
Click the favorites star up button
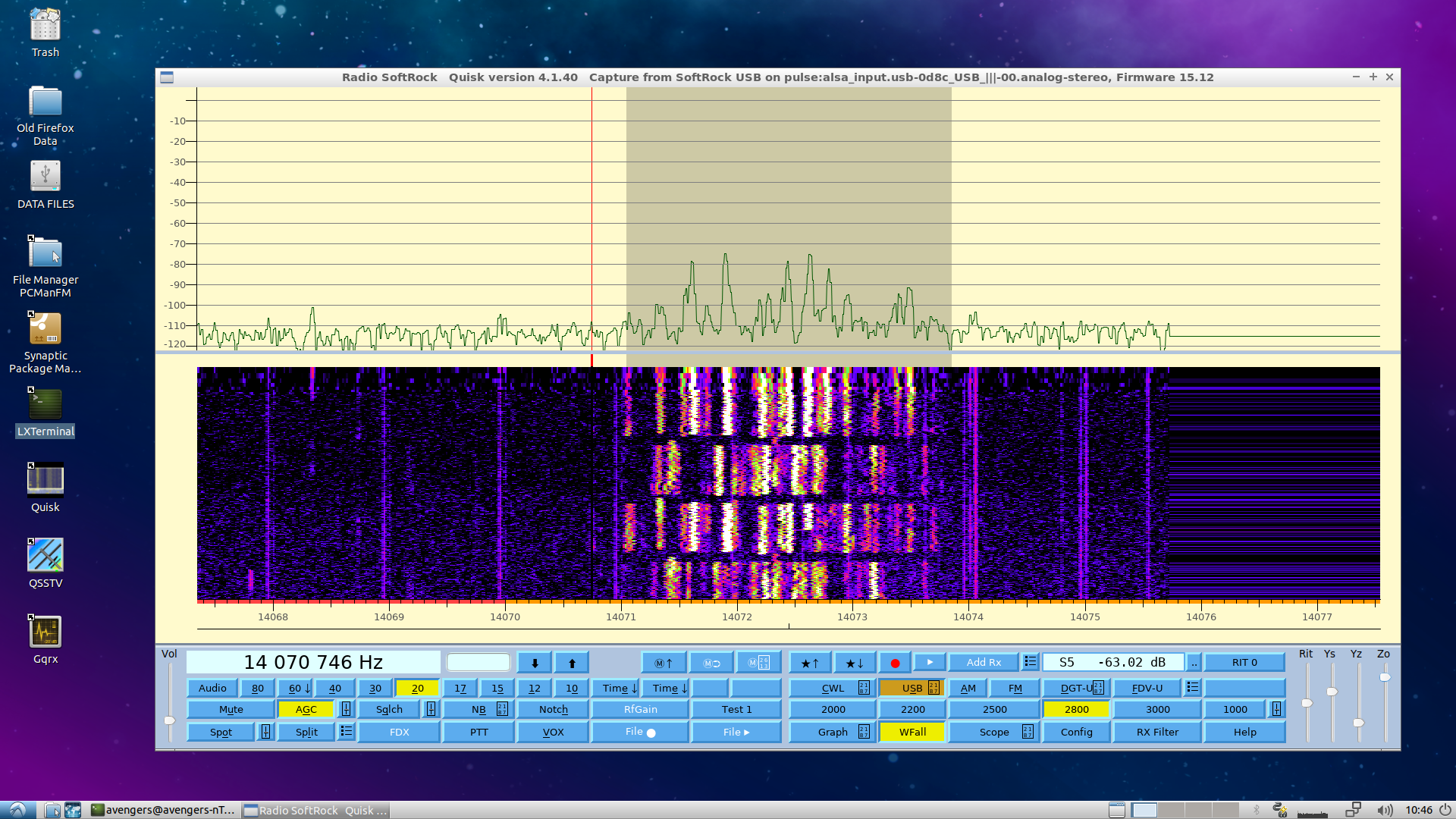(810, 663)
